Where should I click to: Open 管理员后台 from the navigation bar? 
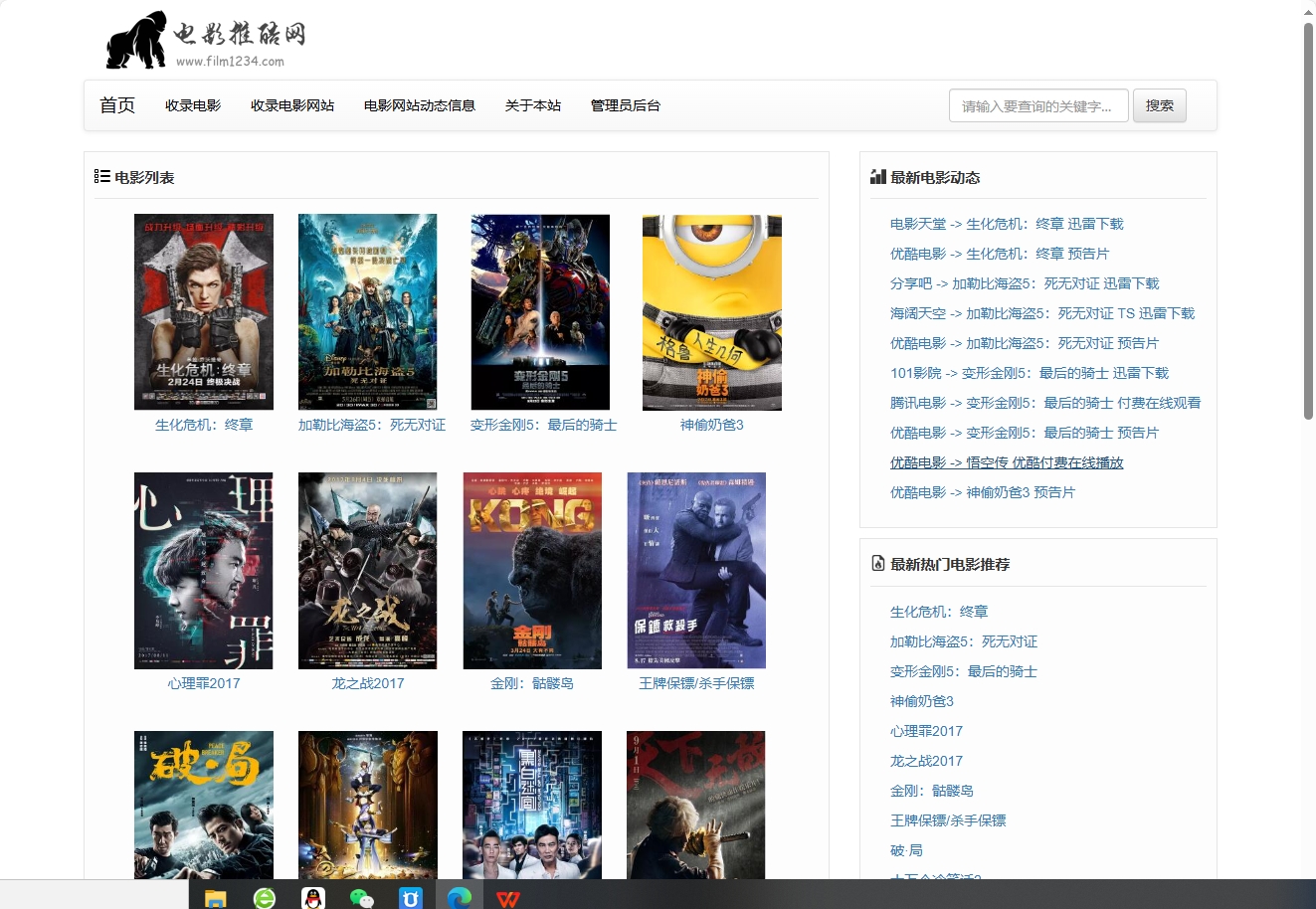[624, 105]
